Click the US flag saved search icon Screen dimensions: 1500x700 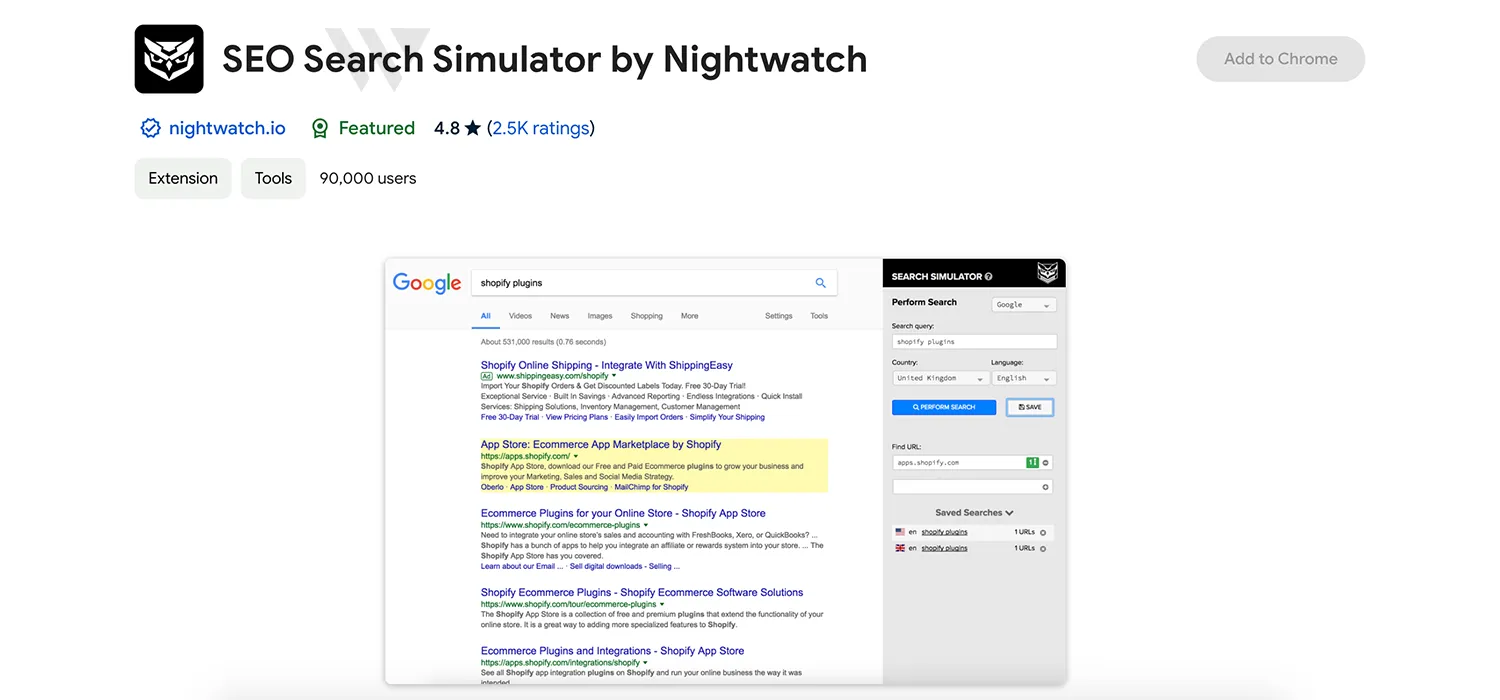[900, 532]
